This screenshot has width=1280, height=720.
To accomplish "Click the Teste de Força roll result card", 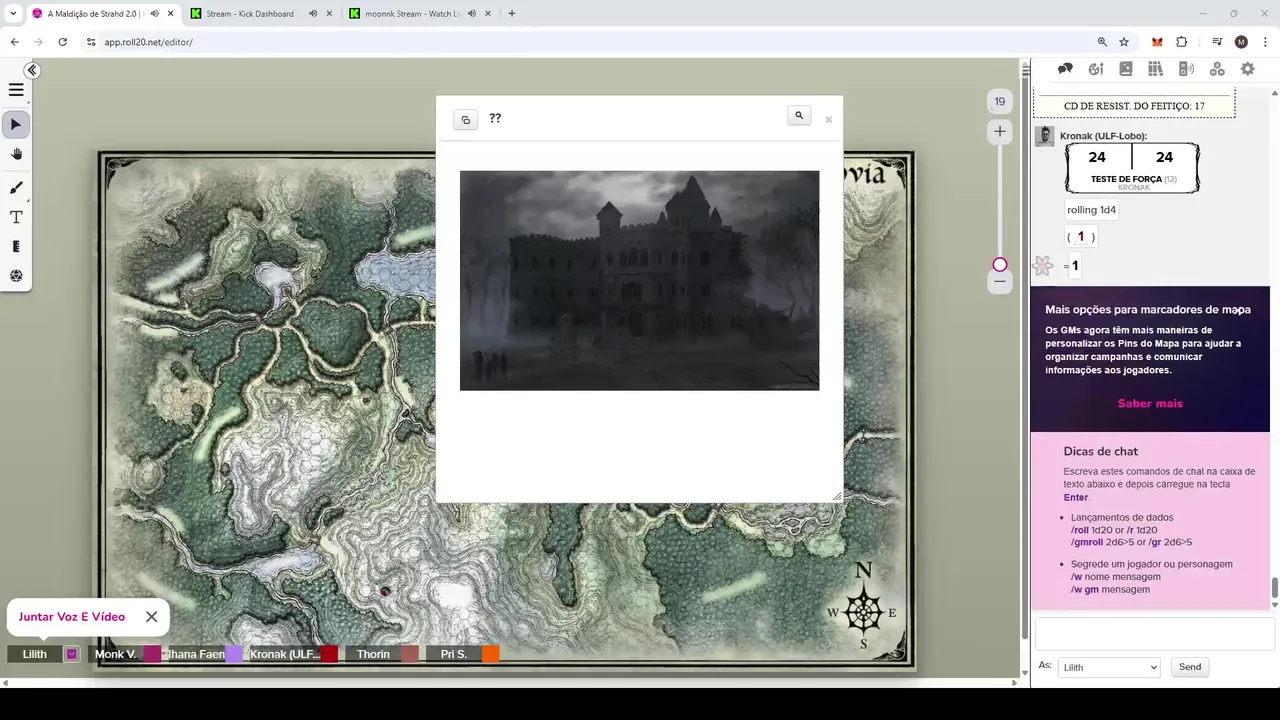I will click(x=1132, y=168).
